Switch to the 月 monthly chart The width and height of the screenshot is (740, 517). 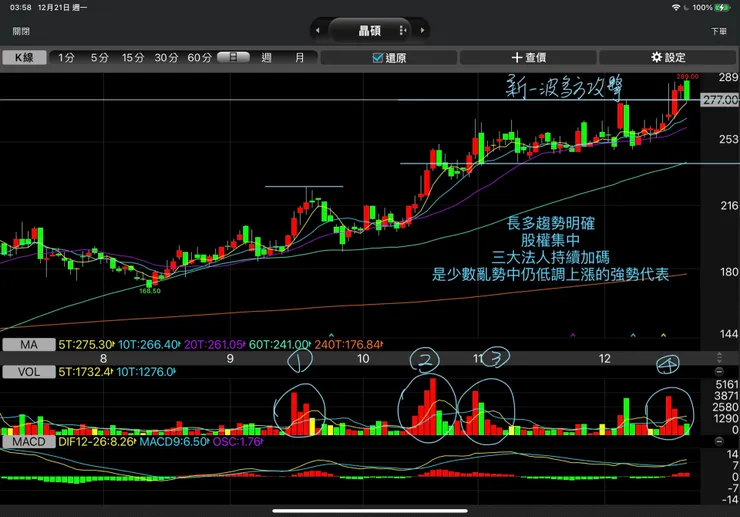[x=300, y=58]
